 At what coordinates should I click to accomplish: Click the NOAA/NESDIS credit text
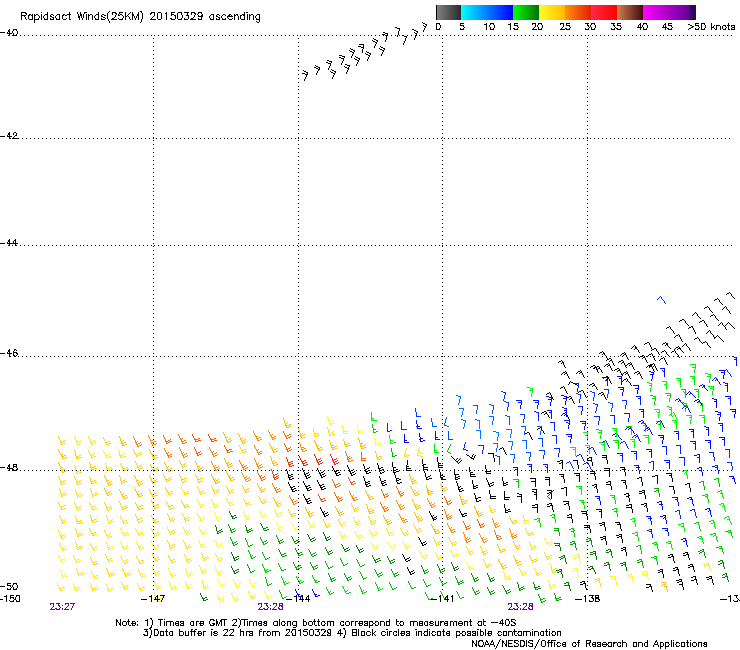pos(589,644)
